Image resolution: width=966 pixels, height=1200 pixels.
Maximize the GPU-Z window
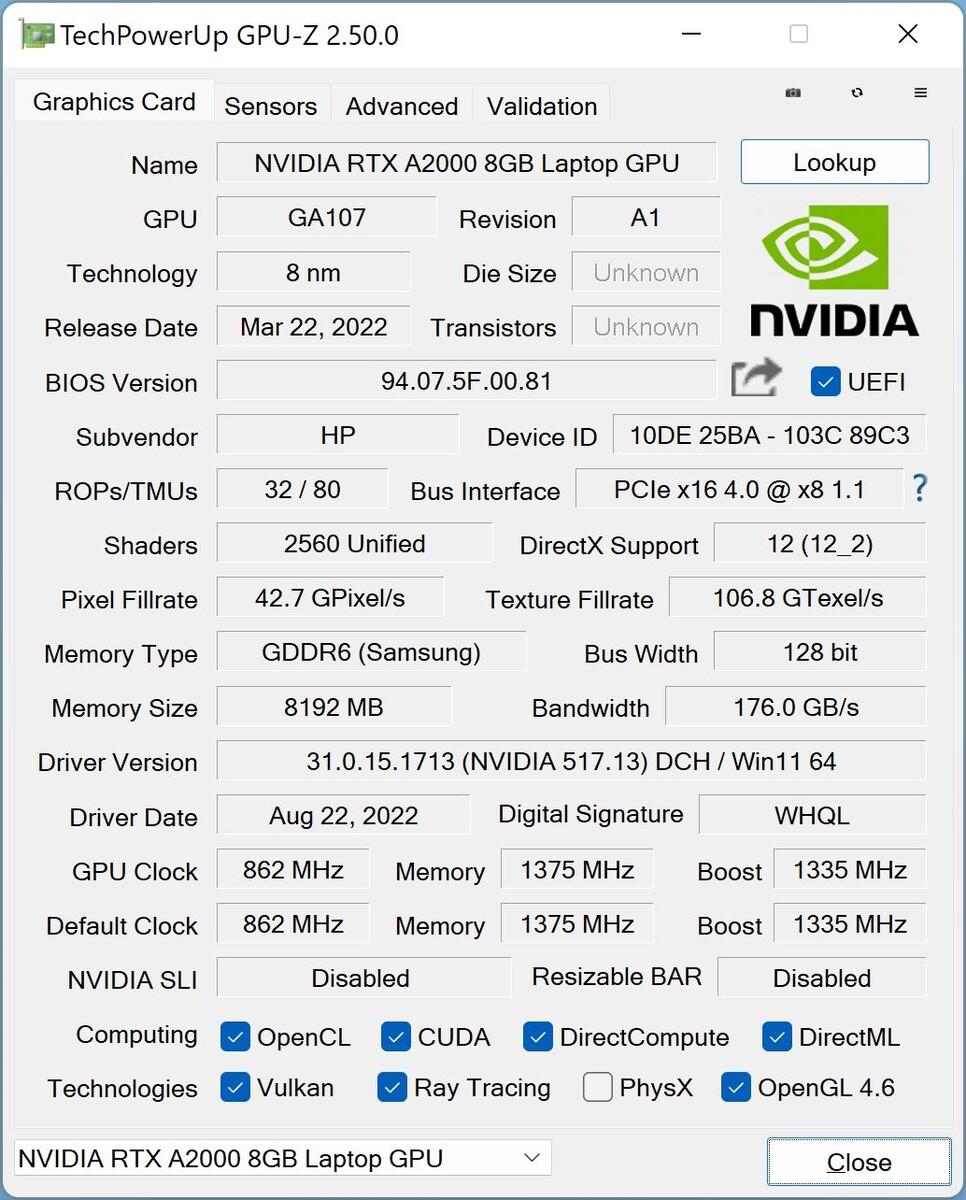point(799,34)
